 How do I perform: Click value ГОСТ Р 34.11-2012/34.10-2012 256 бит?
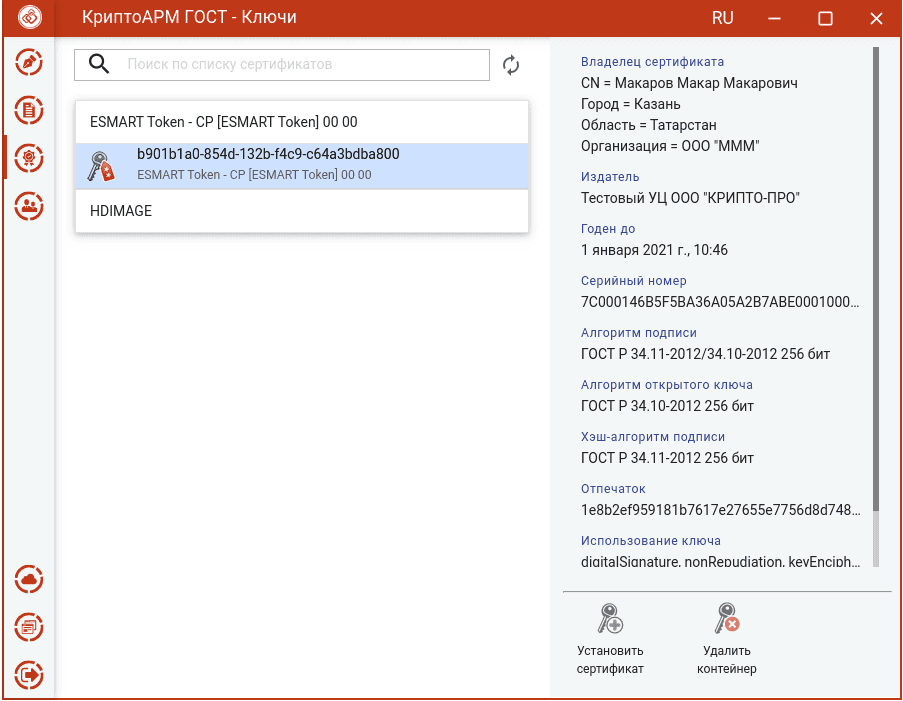pyautogui.click(x=705, y=354)
